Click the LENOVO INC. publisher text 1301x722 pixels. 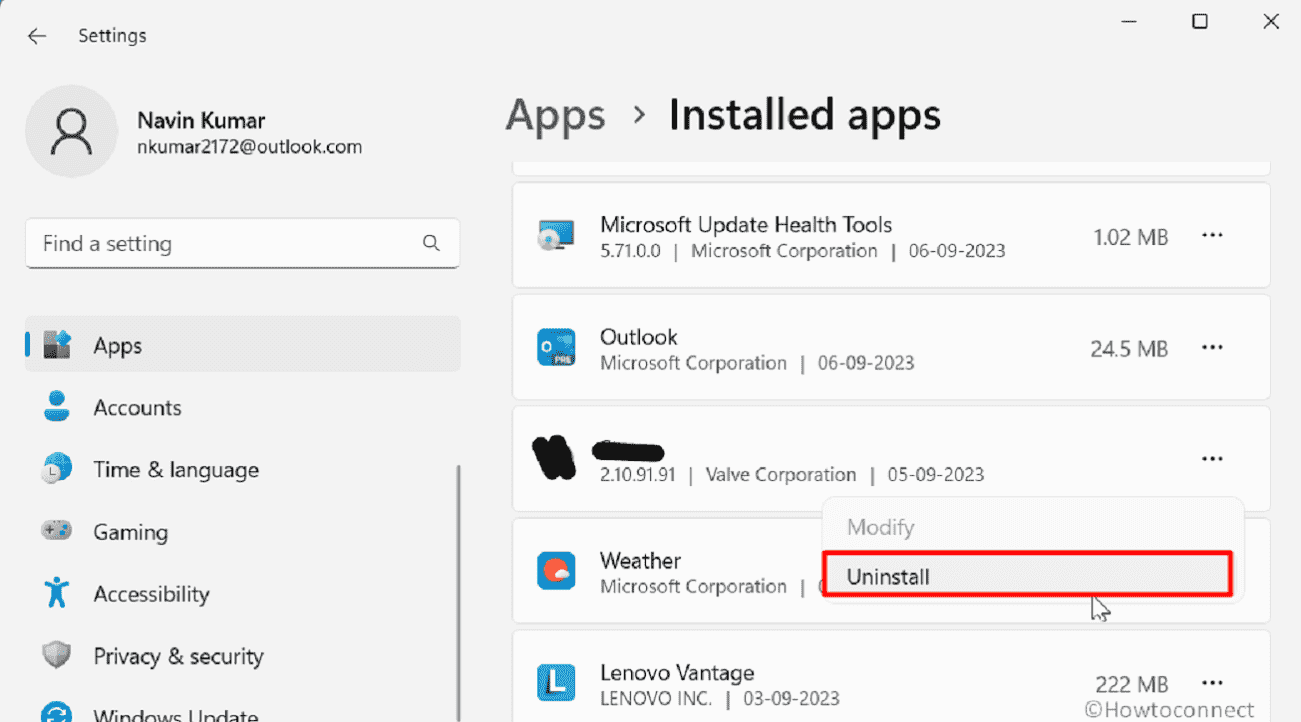(656, 698)
